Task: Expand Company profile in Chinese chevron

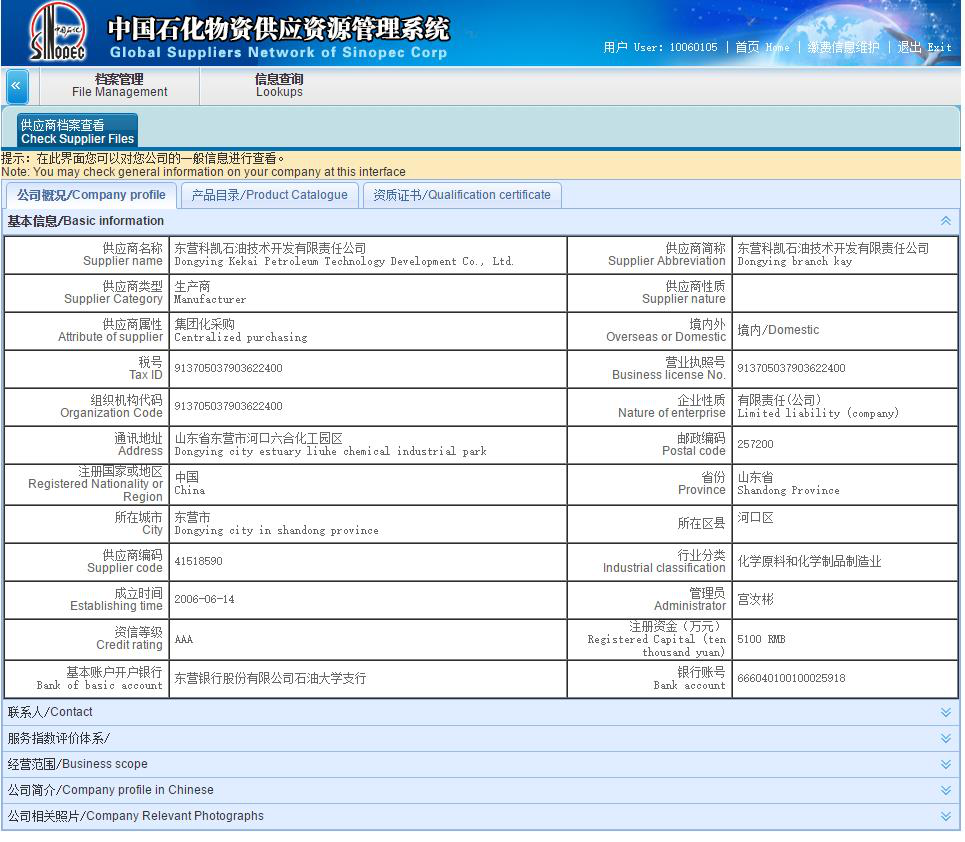Action: point(945,790)
